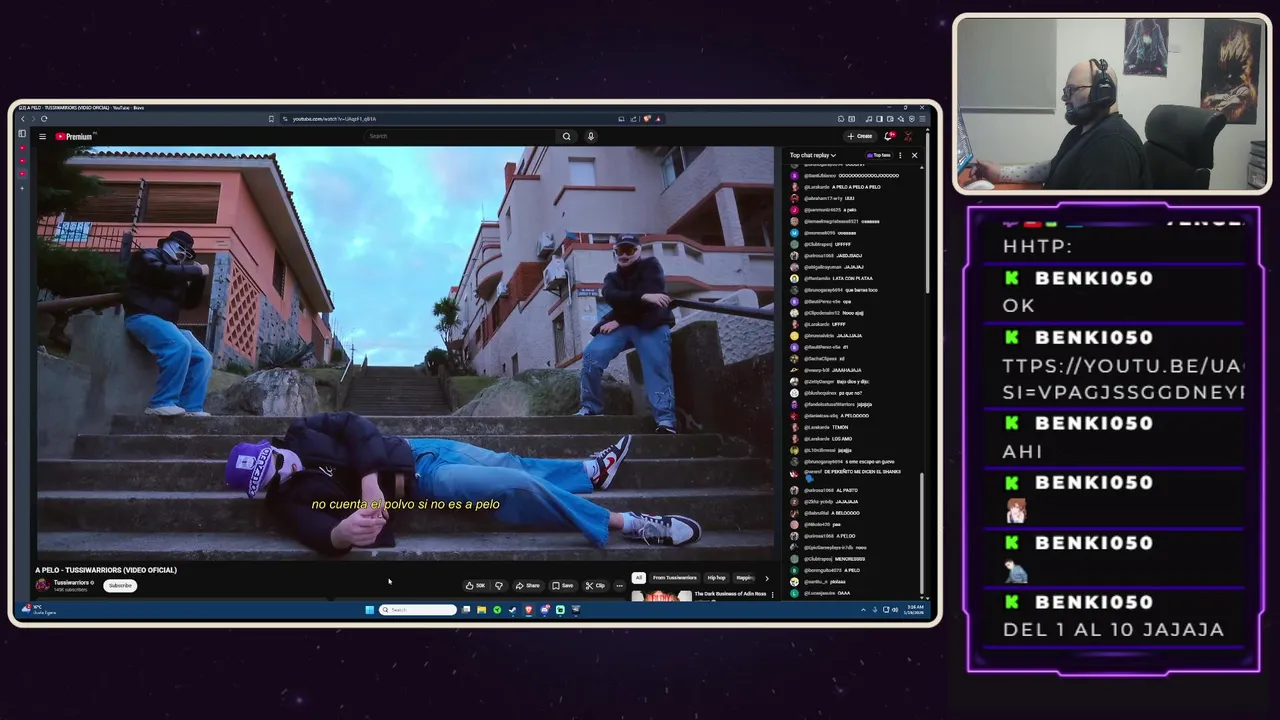This screenshot has height=720, width=1280.
Task: Open Tussiwarriors channel name link
Action: 73,582
